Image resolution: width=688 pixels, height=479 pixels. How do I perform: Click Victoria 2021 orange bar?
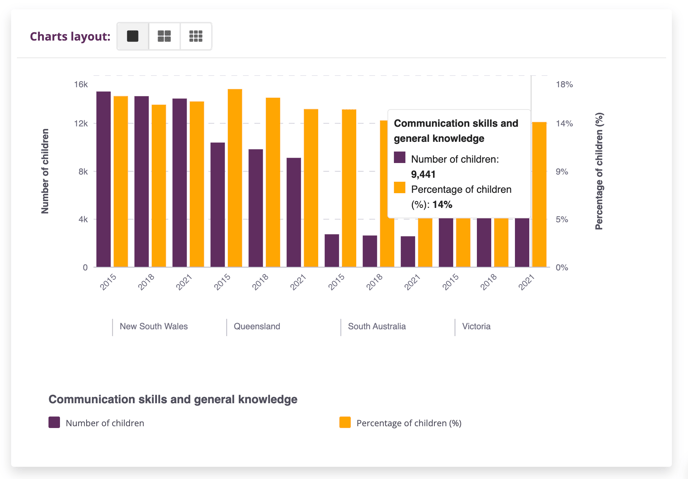[x=539, y=194]
